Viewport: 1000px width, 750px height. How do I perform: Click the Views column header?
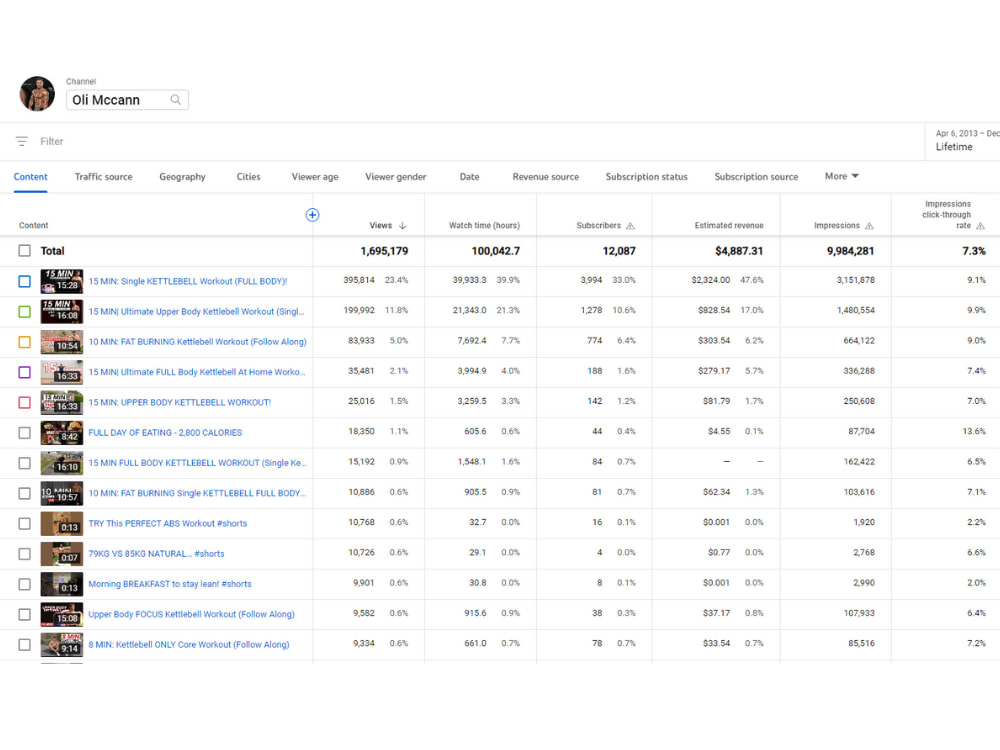click(x=381, y=226)
